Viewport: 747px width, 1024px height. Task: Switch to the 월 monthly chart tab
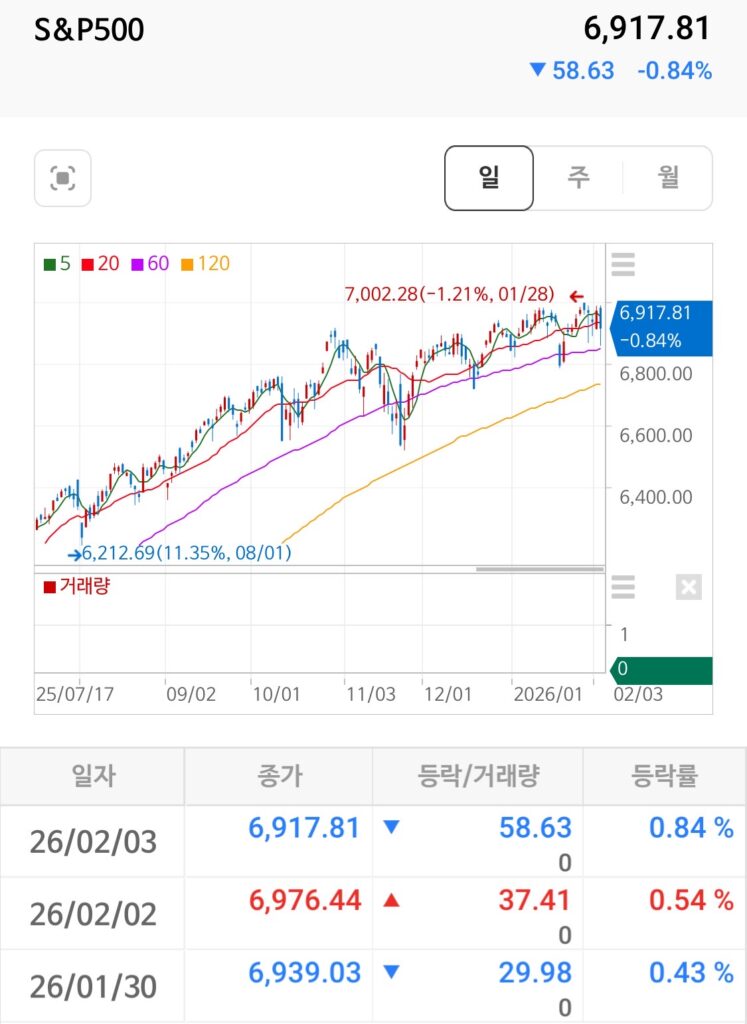[668, 178]
